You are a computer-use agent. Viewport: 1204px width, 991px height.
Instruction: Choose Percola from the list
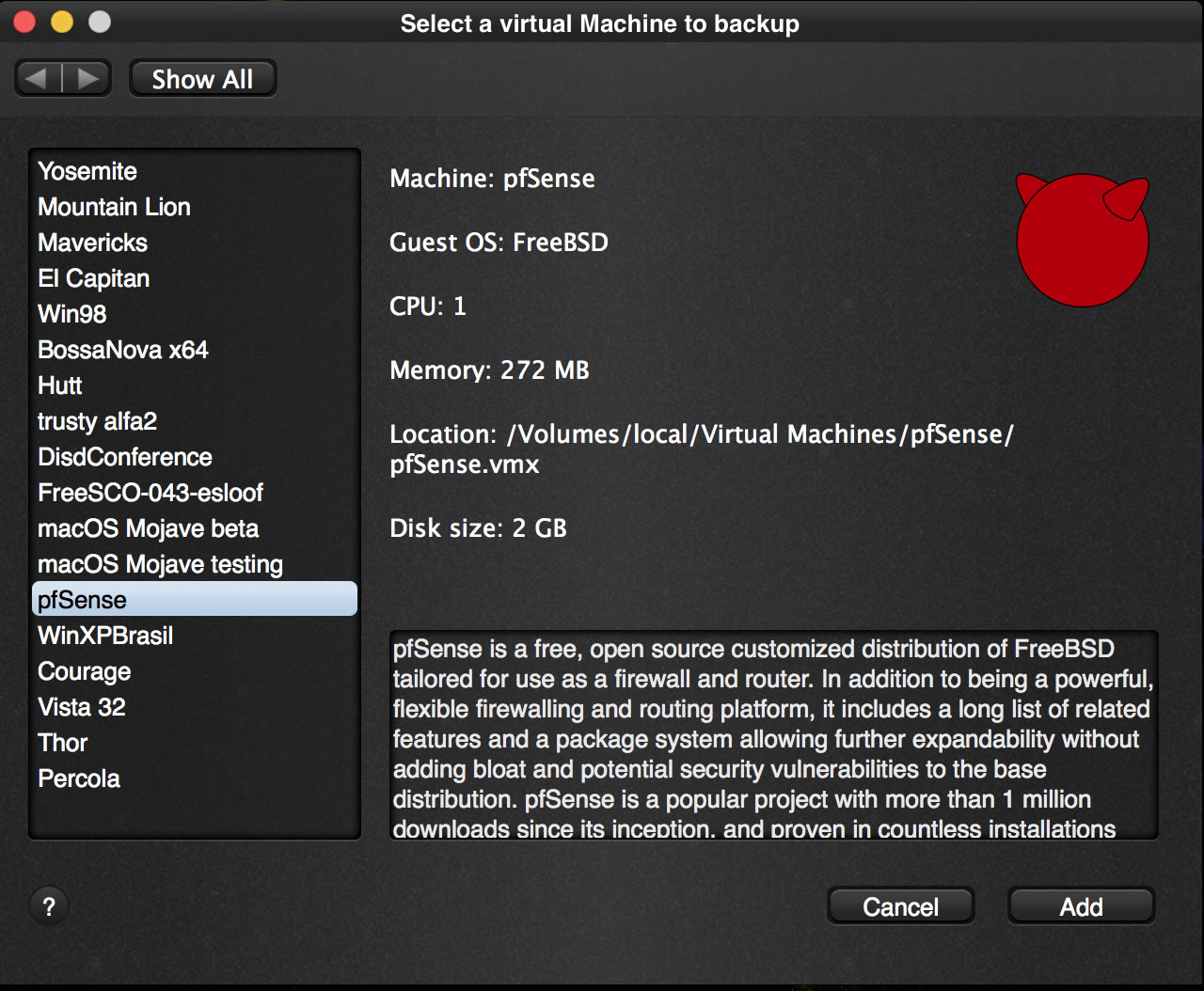coord(195,779)
